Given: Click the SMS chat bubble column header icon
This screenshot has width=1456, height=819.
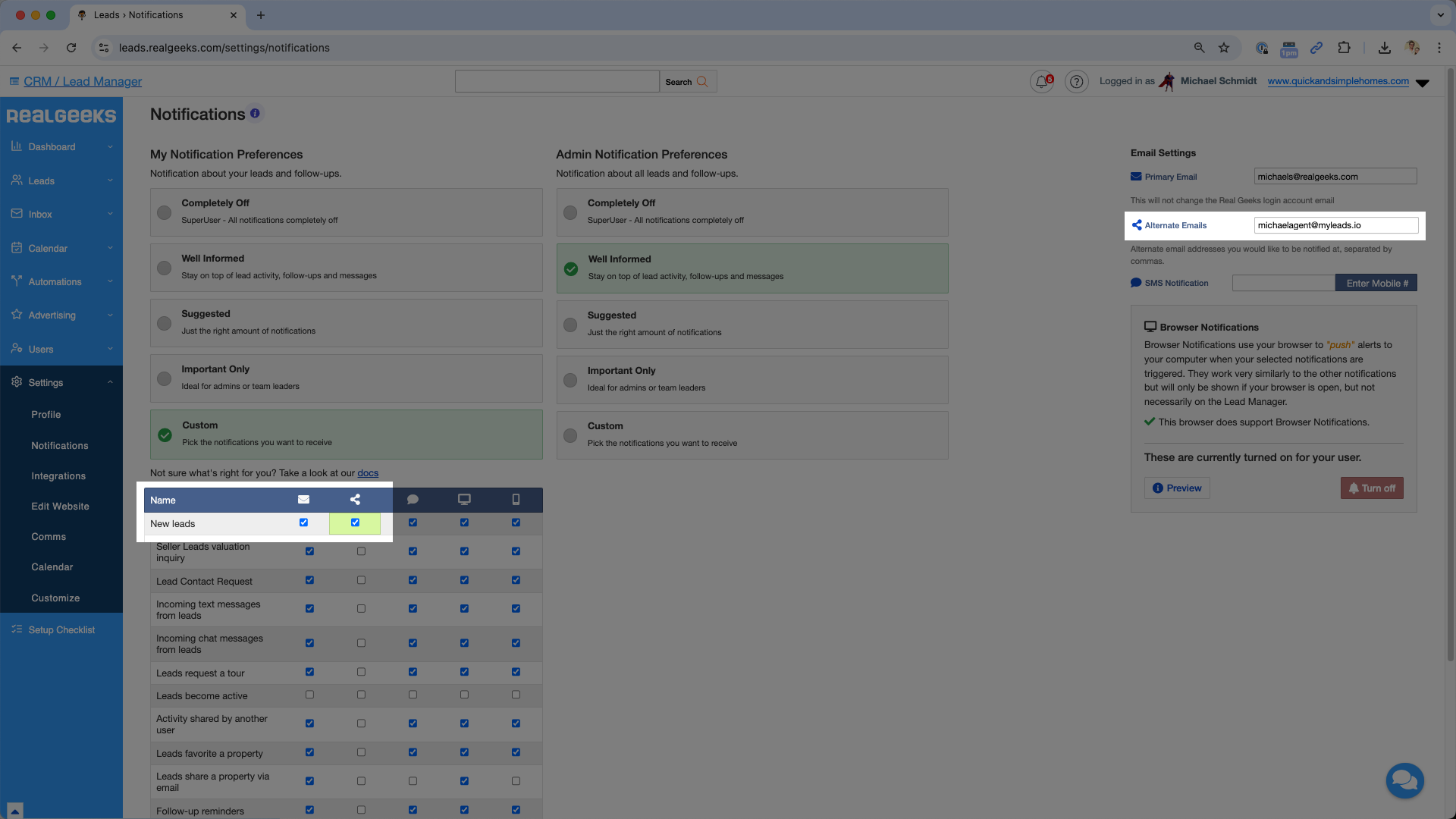Looking at the screenshot, I should tap(413, 500).
